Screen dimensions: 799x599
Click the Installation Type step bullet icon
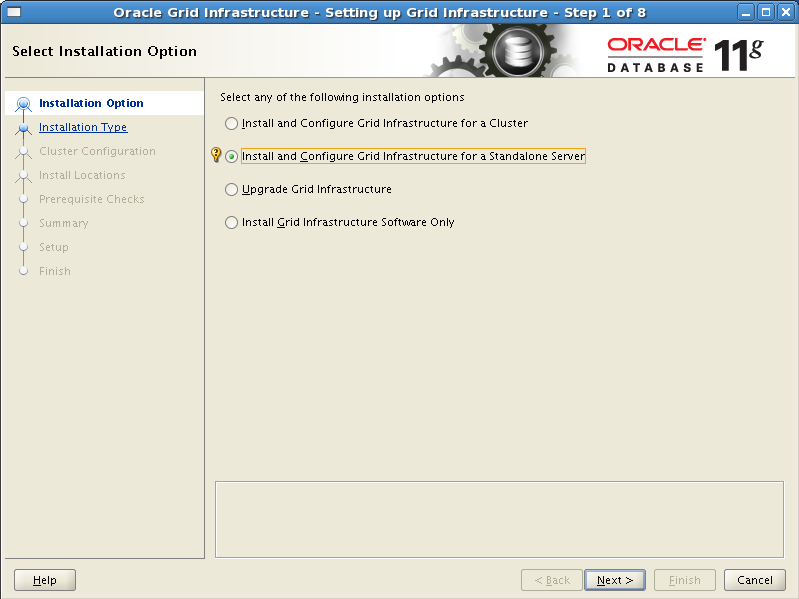pyautogui.click(x=23, y=128)
